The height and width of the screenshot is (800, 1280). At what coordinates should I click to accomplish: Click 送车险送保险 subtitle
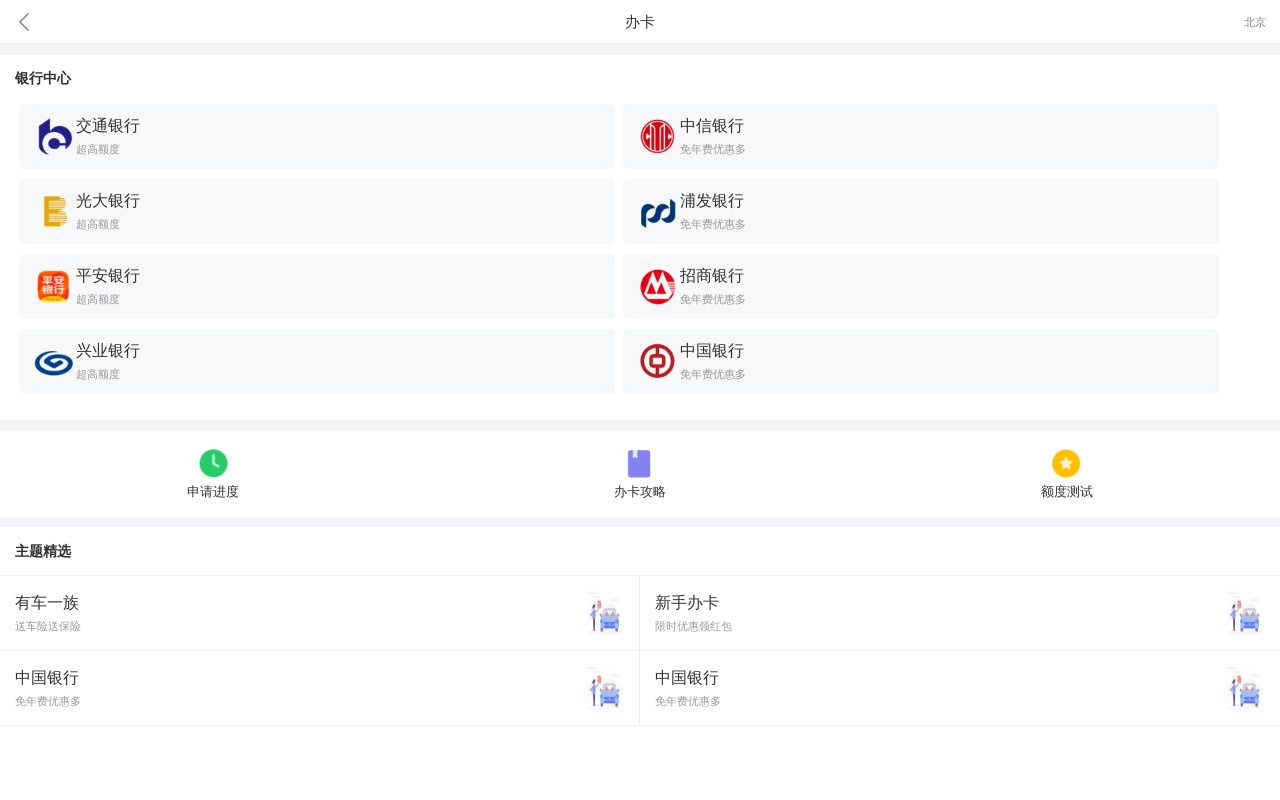click(x=48, y=627)
